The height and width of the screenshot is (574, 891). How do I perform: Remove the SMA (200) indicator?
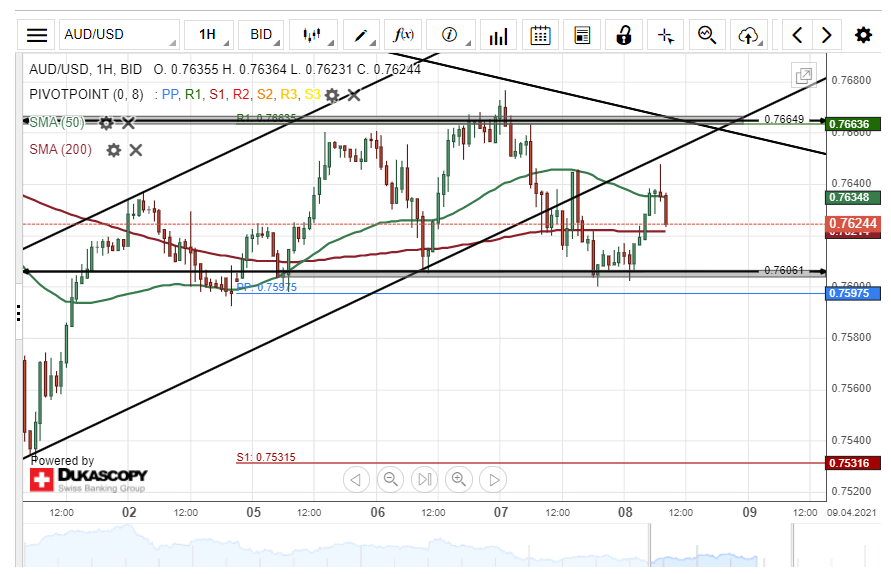[x=135, y=150]
